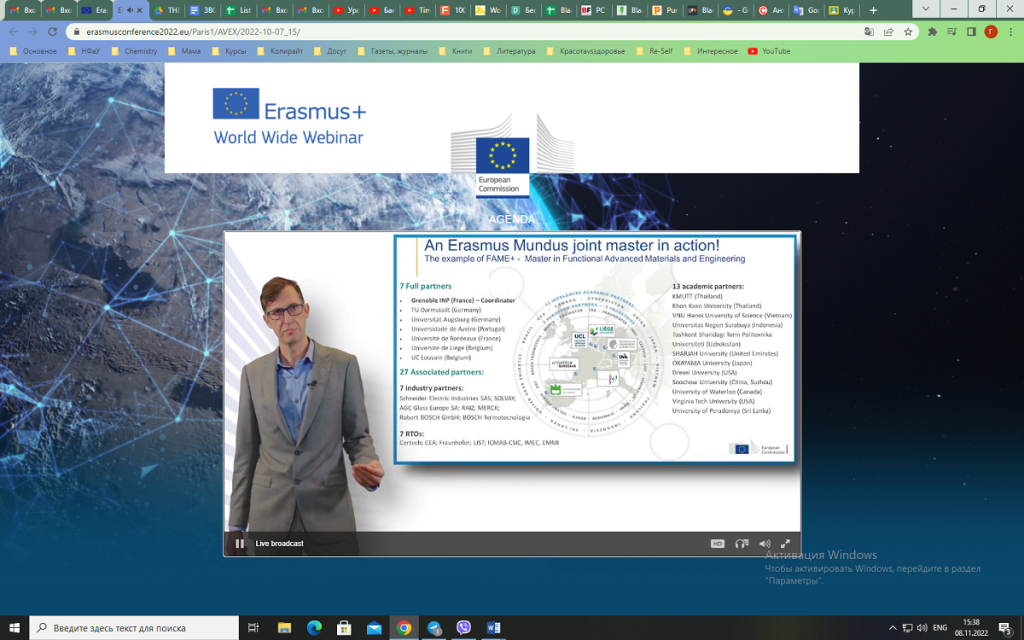The height and width of the screenshot is (640, 1024).
Task: Open the Extensions puzzle menu
Action: [932, 31]
